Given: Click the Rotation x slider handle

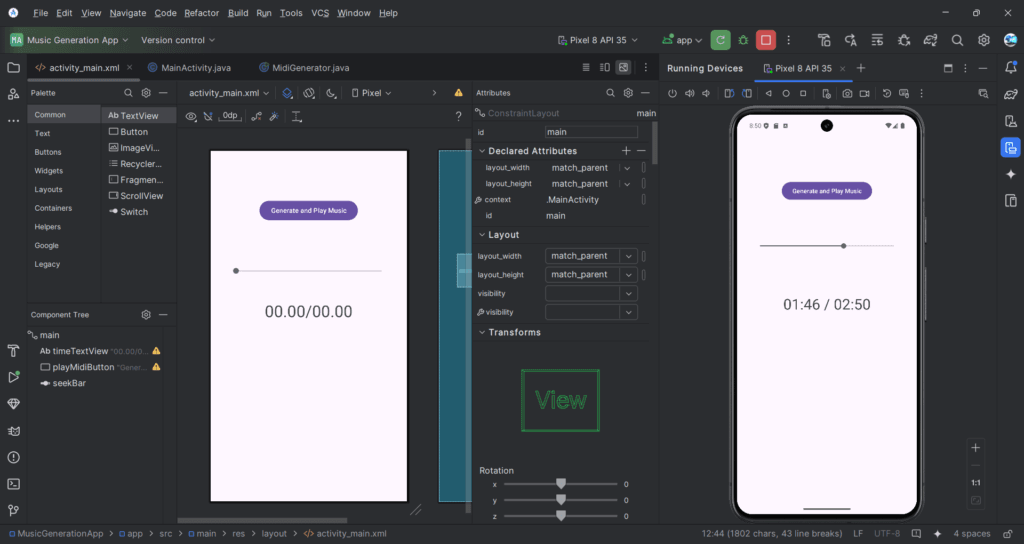Looking at the screenshot, I should click(560, 484).
